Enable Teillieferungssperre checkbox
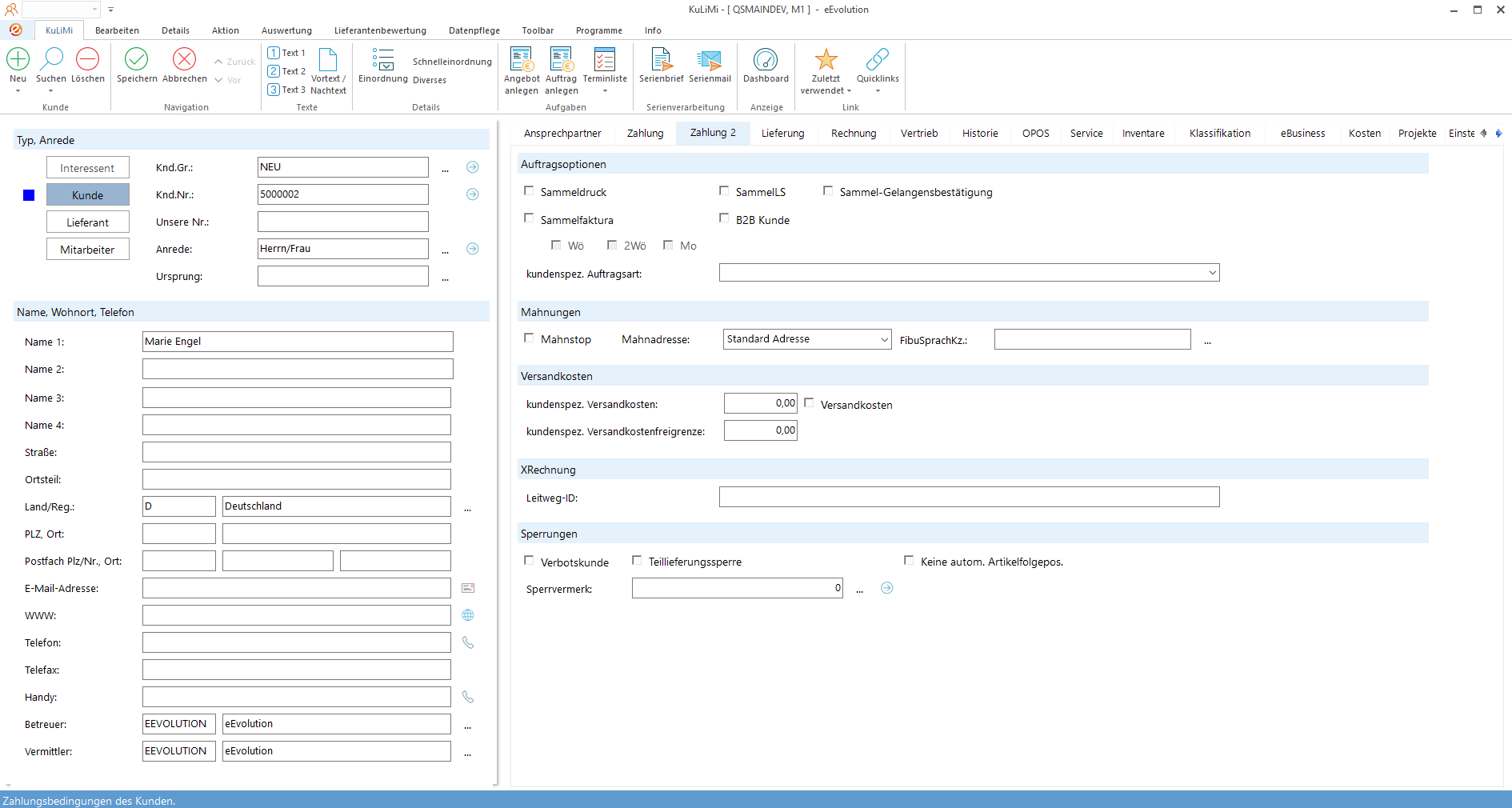The width and height of the screenshot is (1512, 808). pyautogui.click(x=637, y=561)
